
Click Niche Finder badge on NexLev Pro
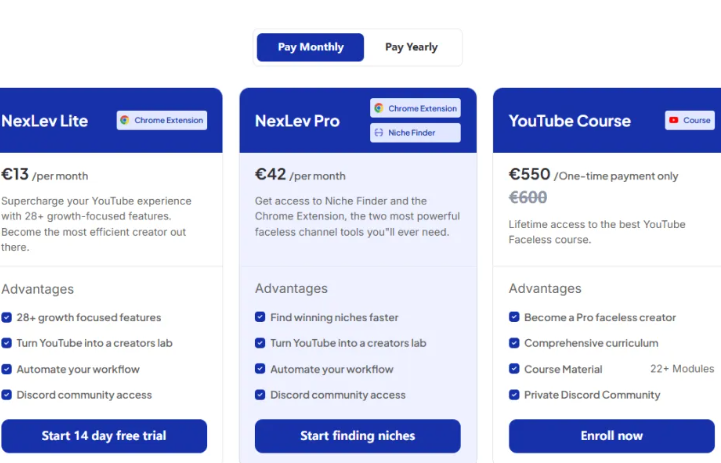tap(415, 132)
